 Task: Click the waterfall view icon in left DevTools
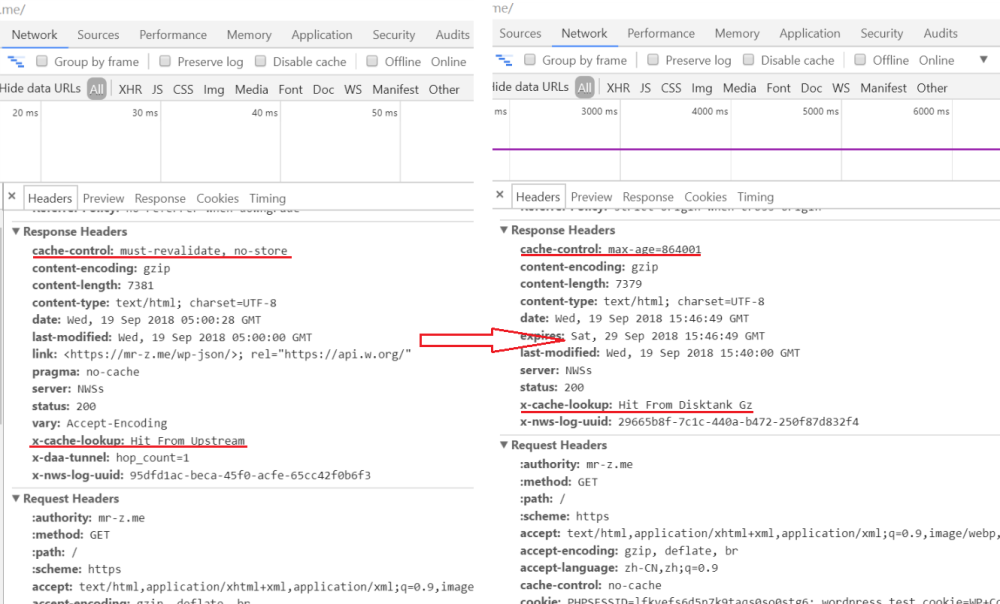pyautogui.click(x=15, y=62)
